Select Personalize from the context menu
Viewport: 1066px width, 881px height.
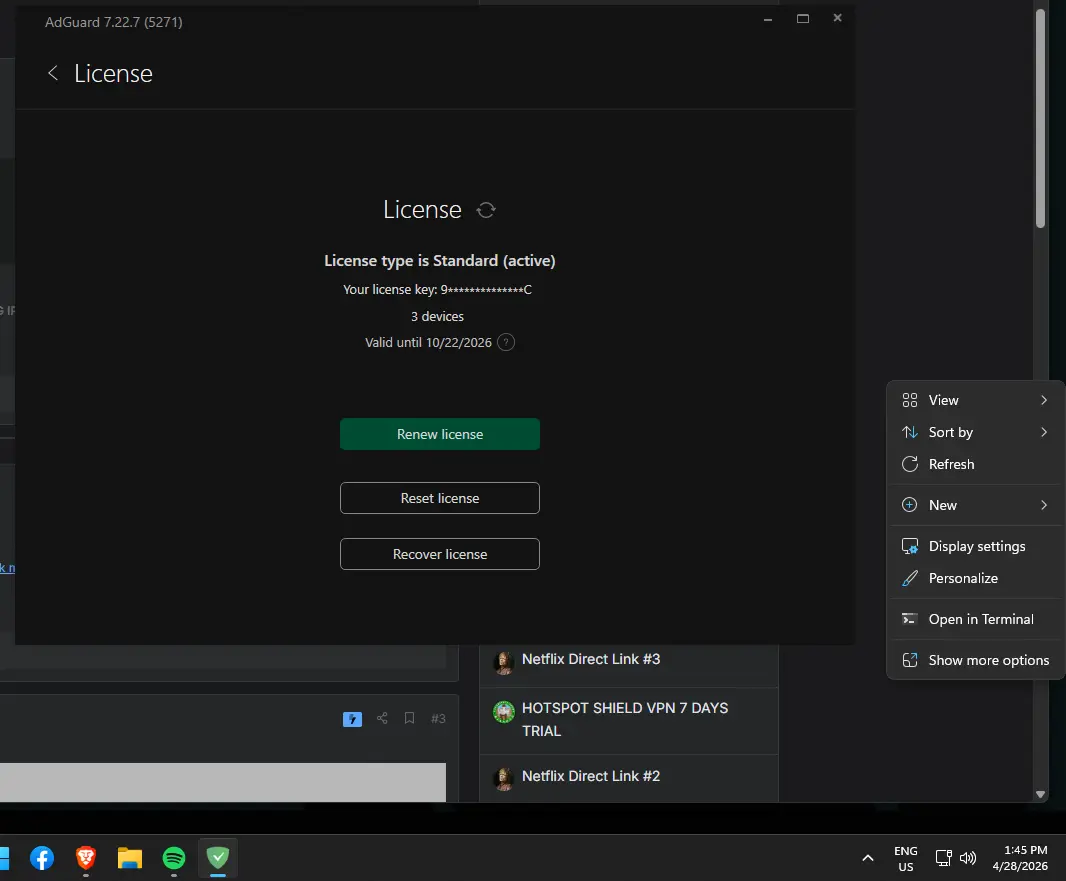pos(975,578)
